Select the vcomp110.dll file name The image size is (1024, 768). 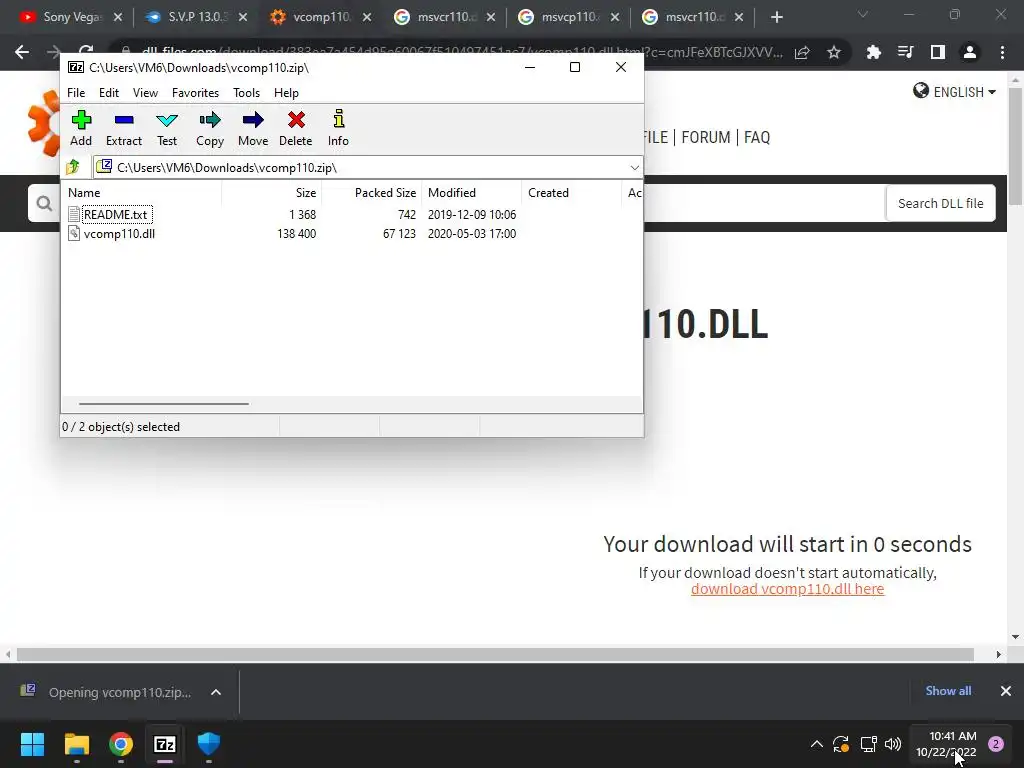point(119,234)
